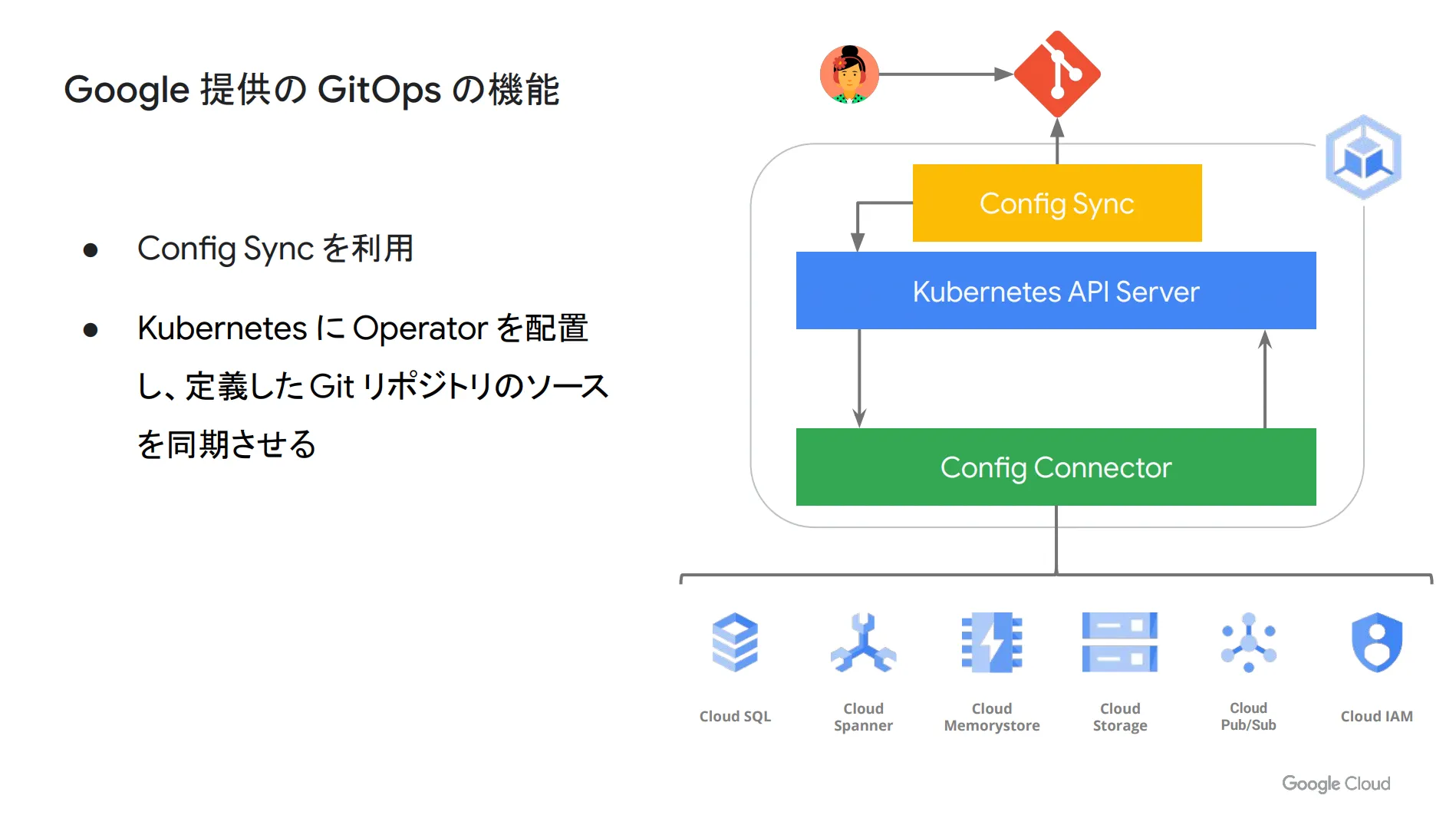Click the developer avatar icon
1456x815 pixels.
(x=849, y=74)
